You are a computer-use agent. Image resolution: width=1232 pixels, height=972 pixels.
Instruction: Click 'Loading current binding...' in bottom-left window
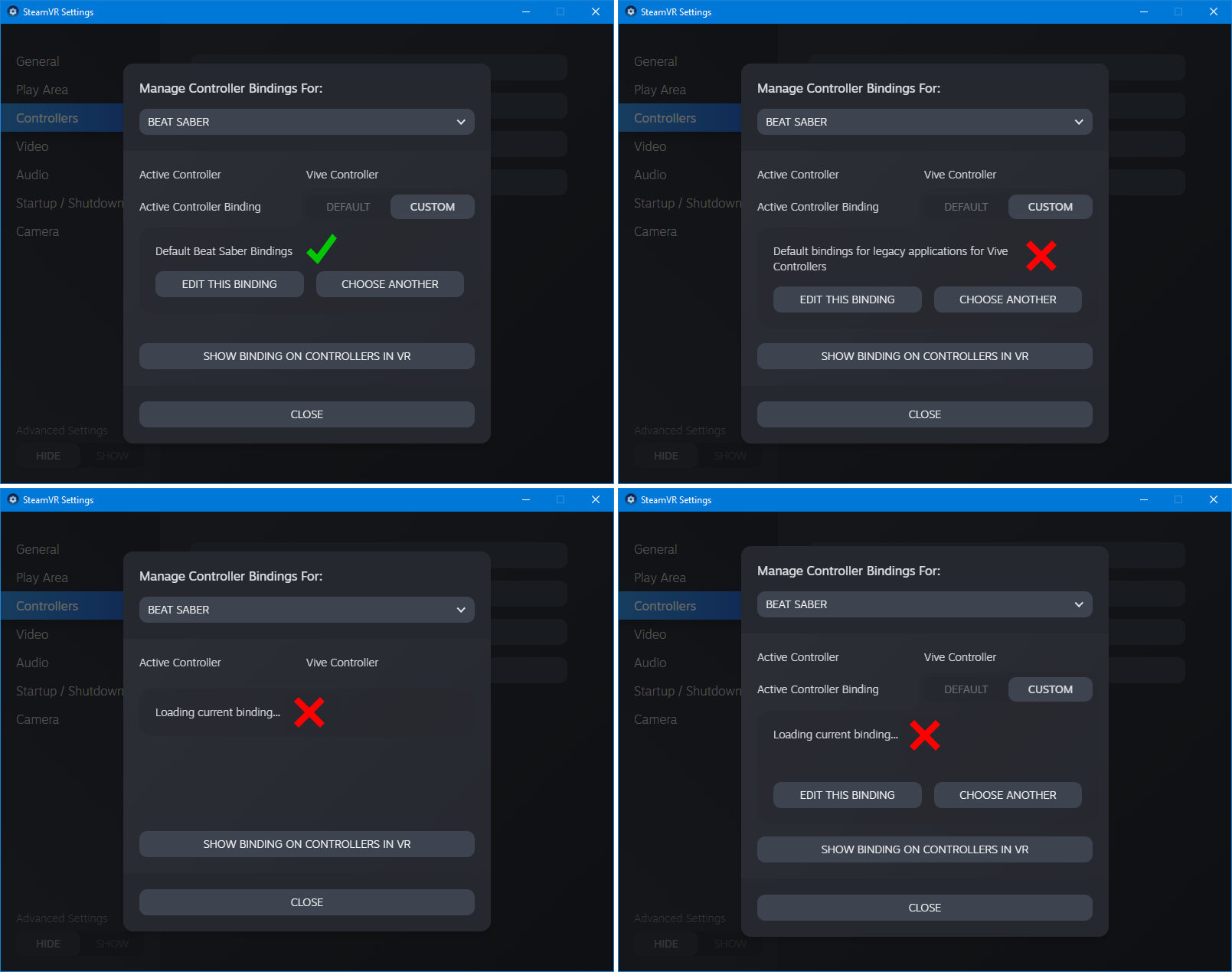(x=217, y=712)
